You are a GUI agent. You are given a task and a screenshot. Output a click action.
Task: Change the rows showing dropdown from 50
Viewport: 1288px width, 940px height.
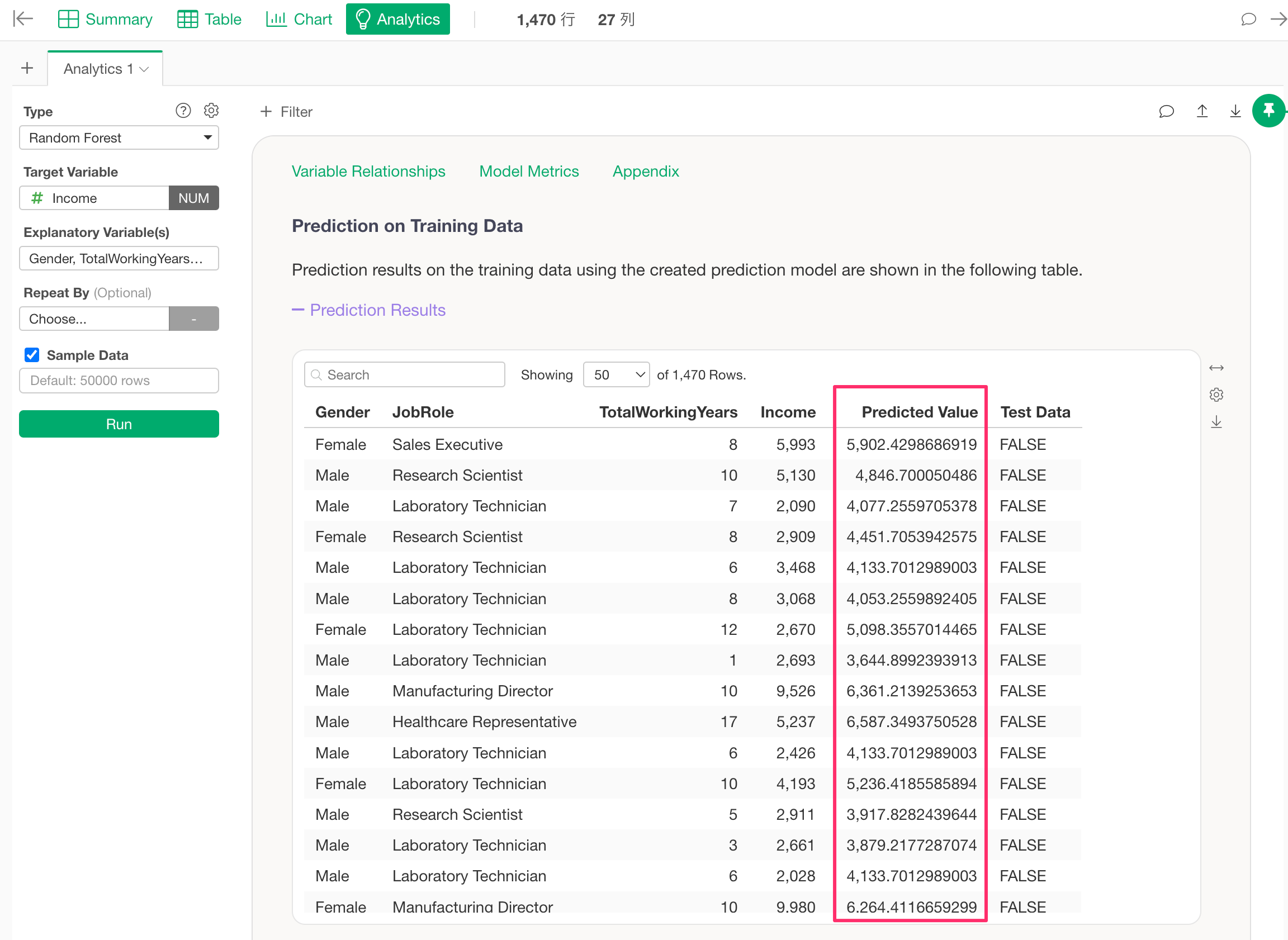[x=616, y=375]
